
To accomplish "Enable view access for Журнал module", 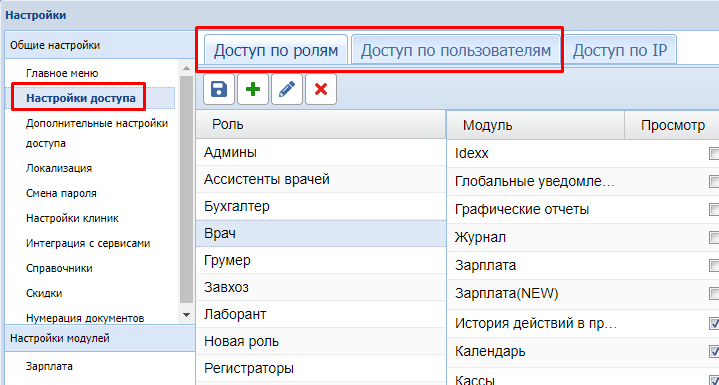I will [714, 237].
